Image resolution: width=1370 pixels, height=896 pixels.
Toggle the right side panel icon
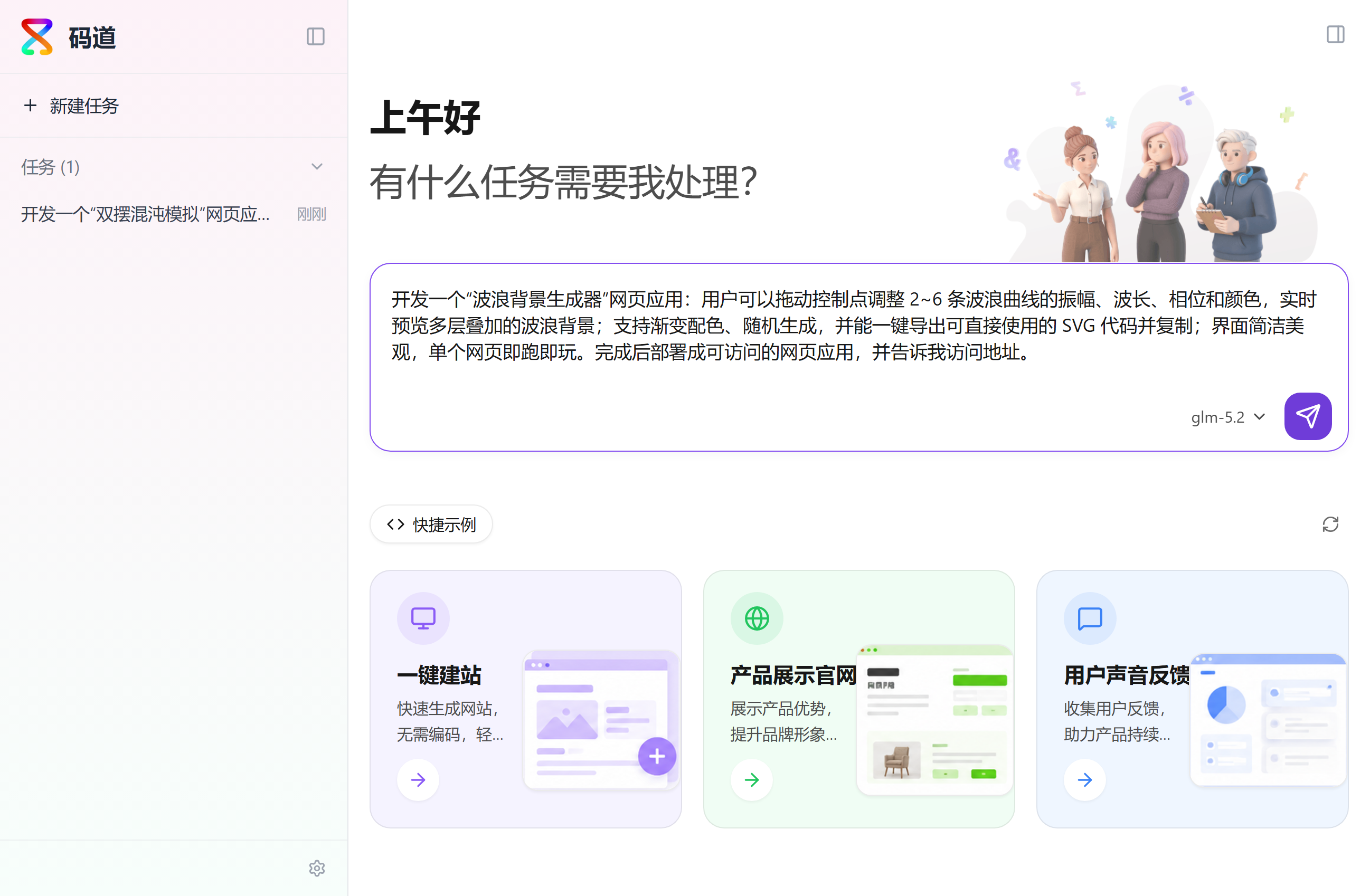coord(1336,34)
